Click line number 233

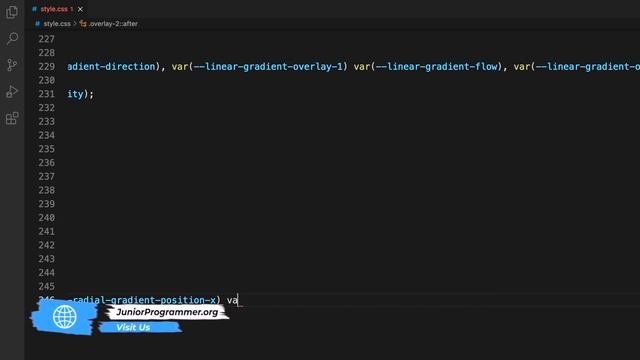click(47, 122)
